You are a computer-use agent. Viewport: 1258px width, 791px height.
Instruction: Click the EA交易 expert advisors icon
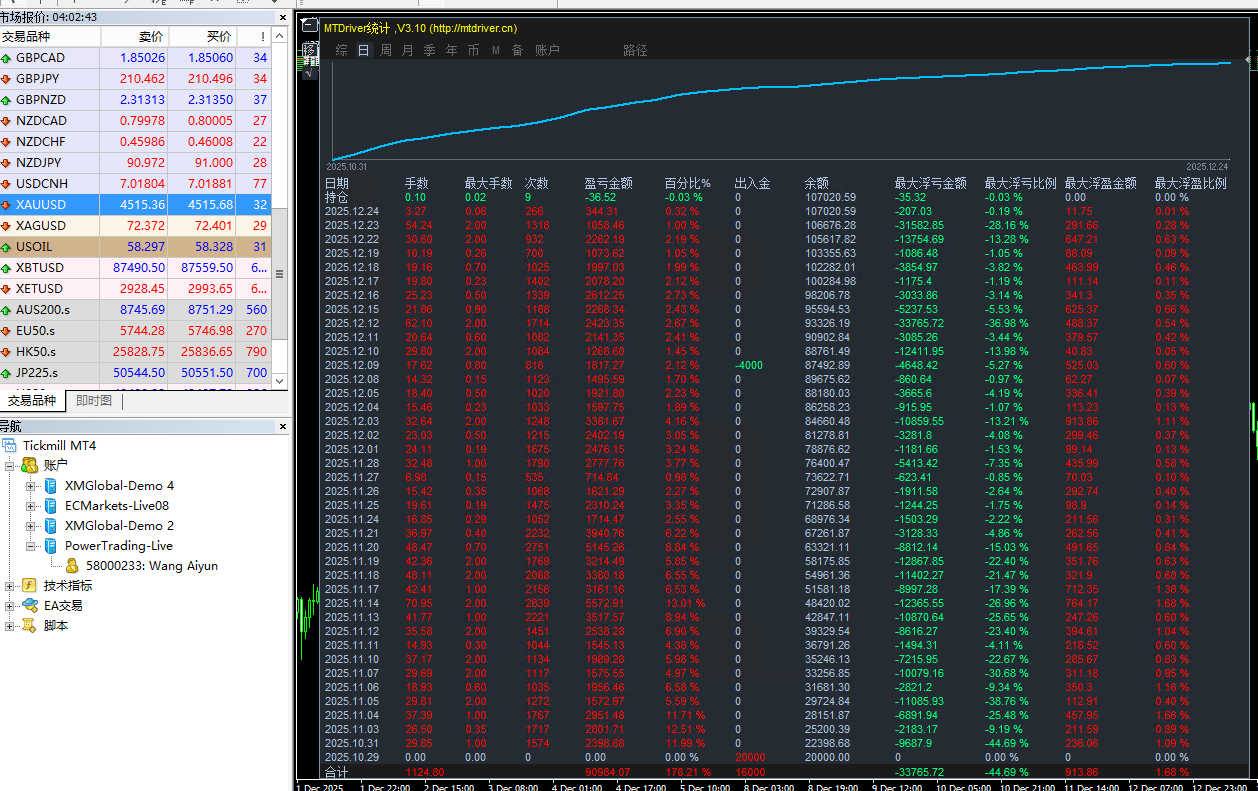(30, 605)
